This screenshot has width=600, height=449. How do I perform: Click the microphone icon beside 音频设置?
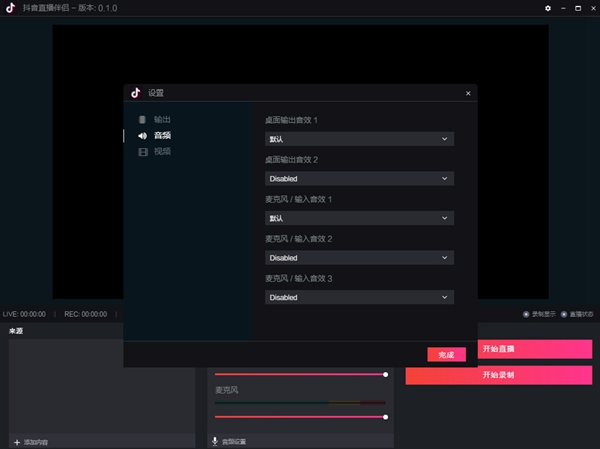point(215,441)
